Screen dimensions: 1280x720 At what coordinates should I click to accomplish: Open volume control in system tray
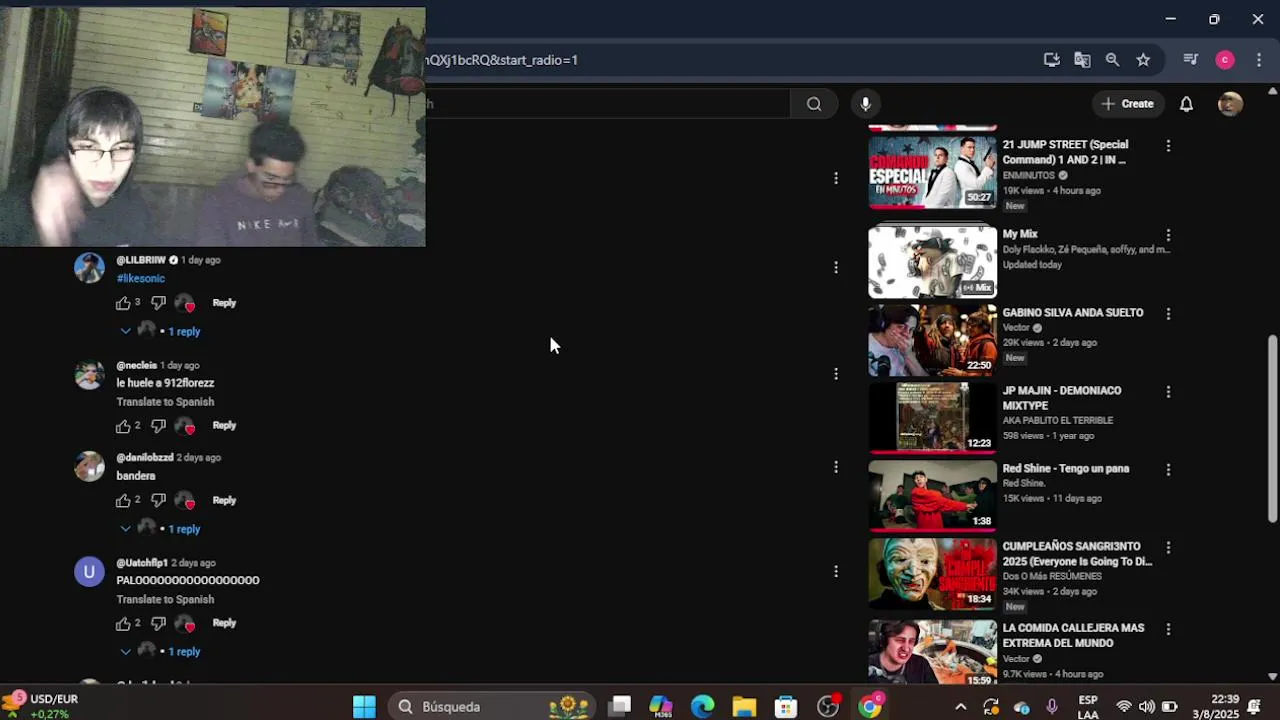[x=1146, y=707]
